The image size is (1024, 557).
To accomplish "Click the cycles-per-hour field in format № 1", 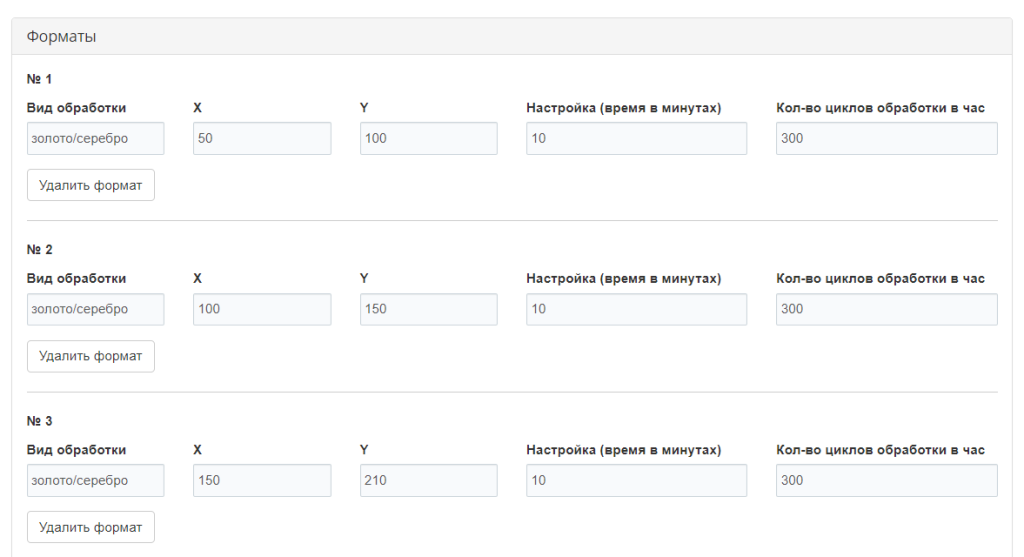I will click(886, 139).
